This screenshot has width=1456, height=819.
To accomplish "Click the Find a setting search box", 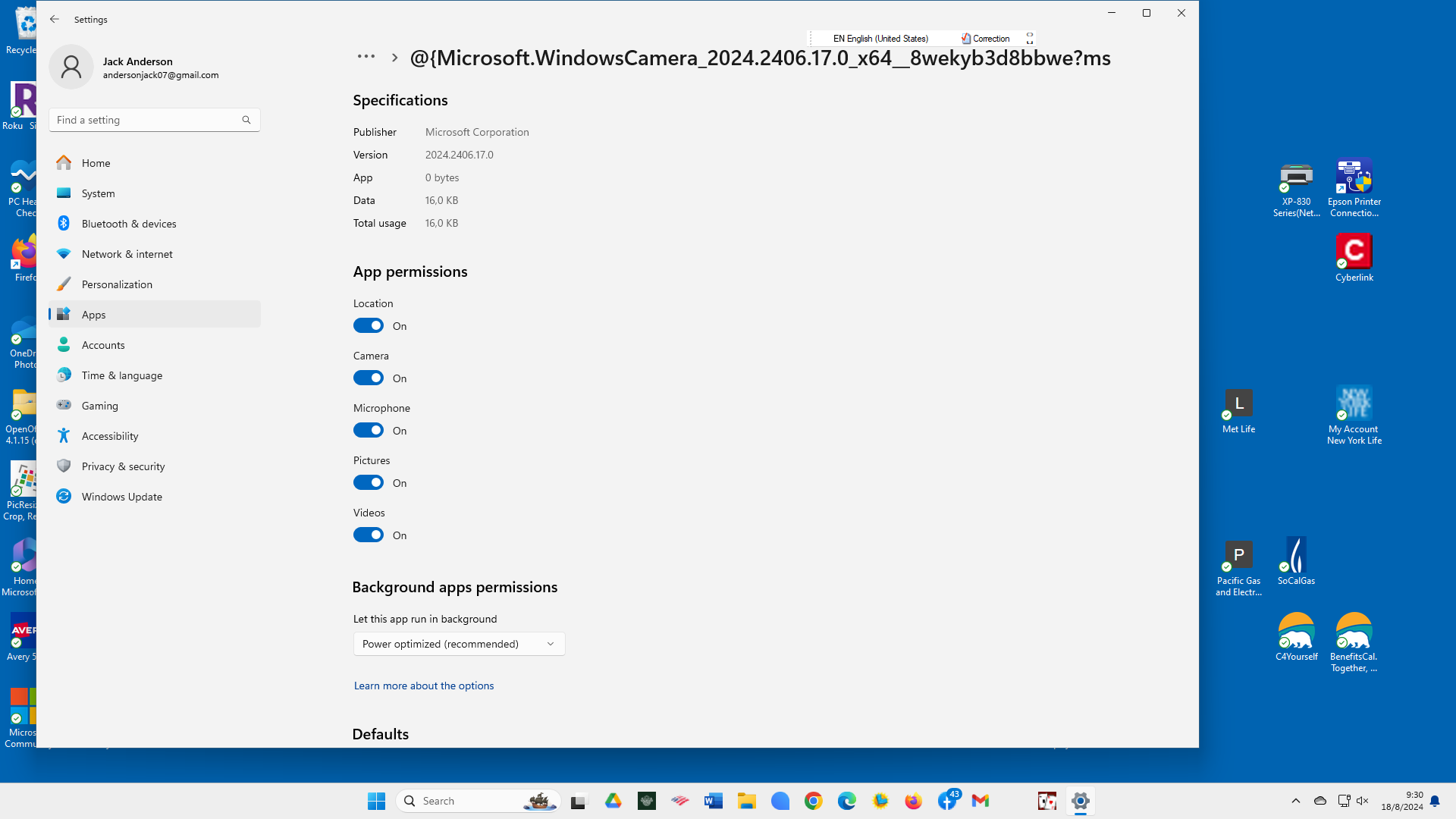I will coord(155,120).
